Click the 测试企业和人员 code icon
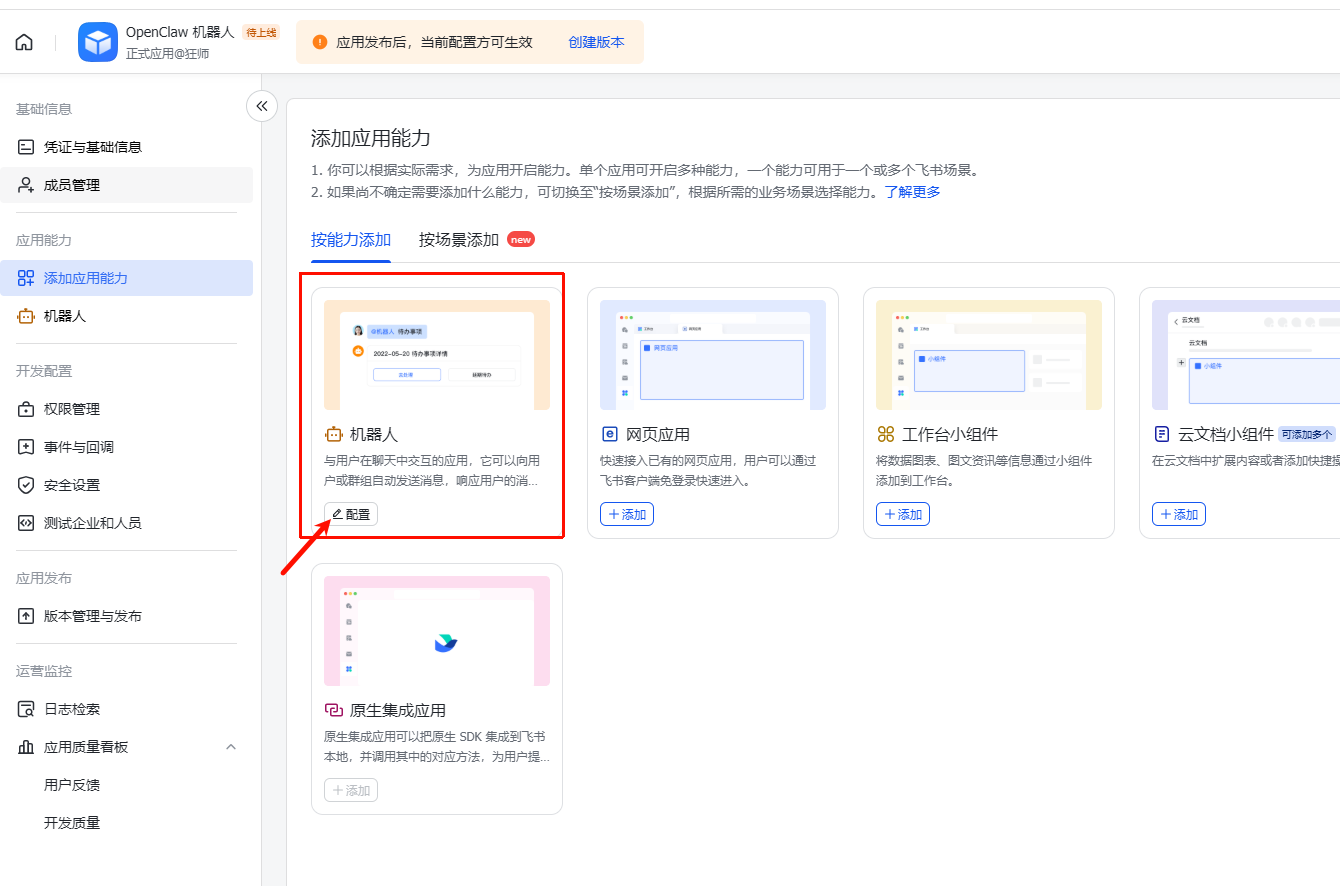 (x=26, y=523)
